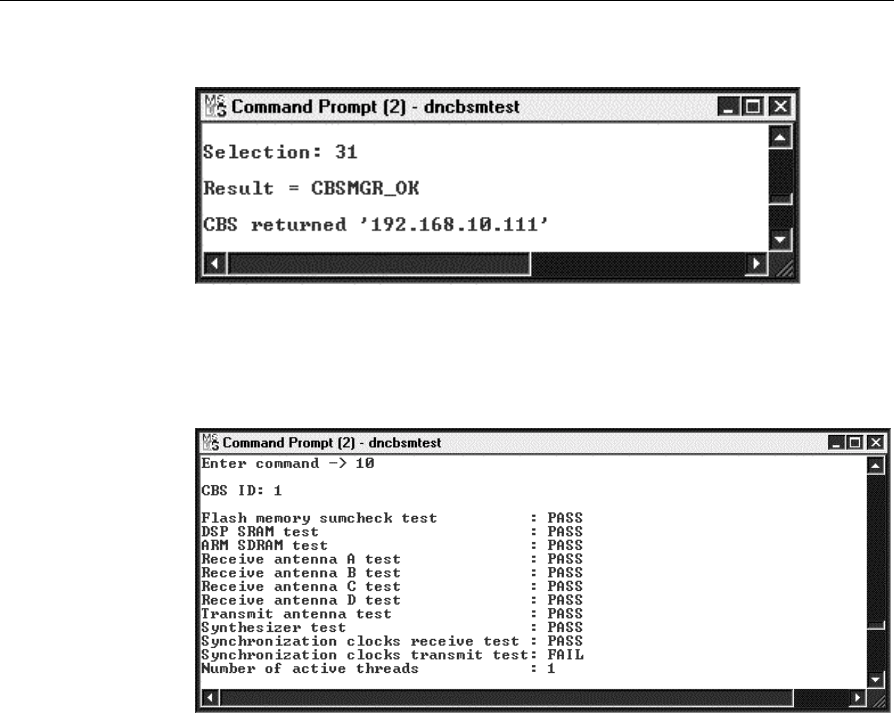Click 'Receive antenna A test' line

(392, 559)
